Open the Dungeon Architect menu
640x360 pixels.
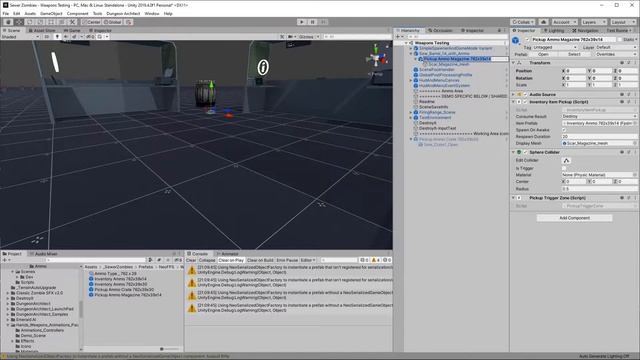pyautogui.click(x=123, y=13)
